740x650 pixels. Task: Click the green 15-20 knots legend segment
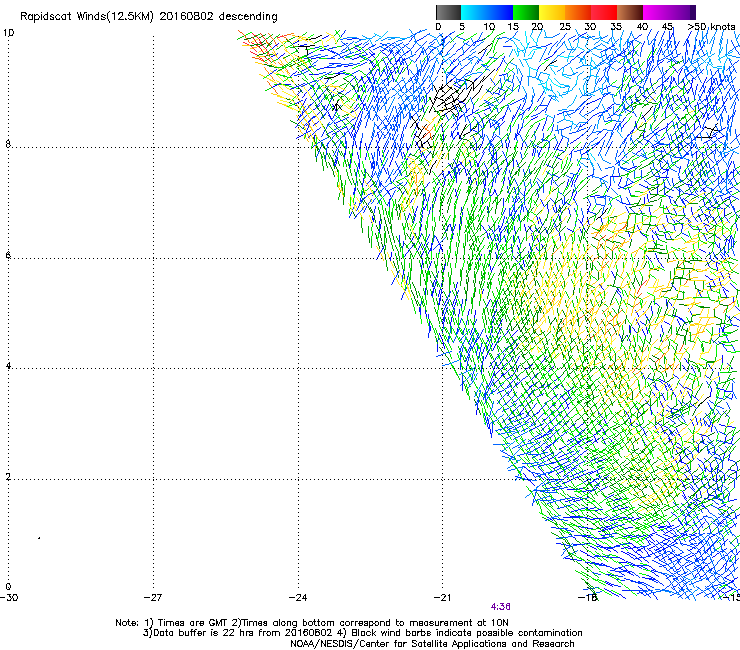coord(526,12)
